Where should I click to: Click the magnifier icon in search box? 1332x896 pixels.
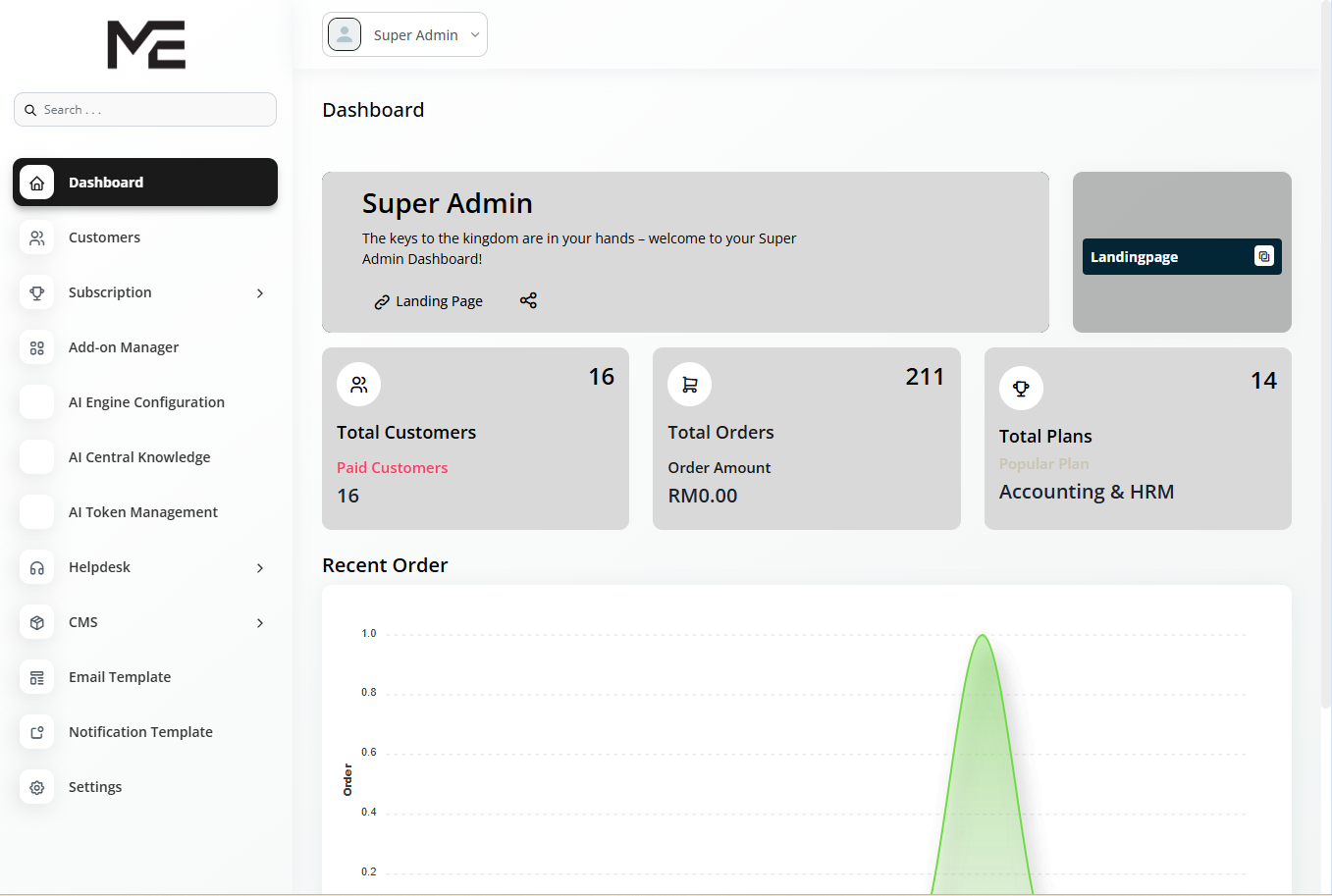tap(30, 110)
